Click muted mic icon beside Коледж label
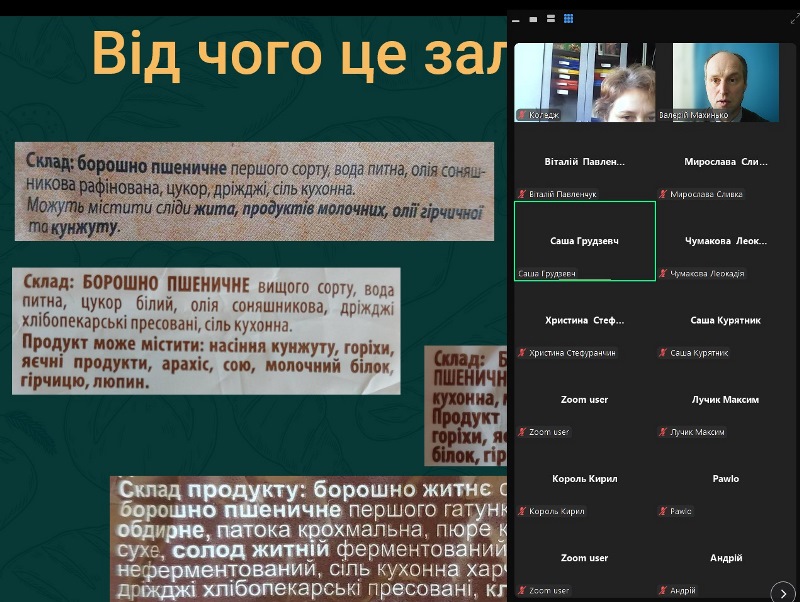 pos(521,115)
